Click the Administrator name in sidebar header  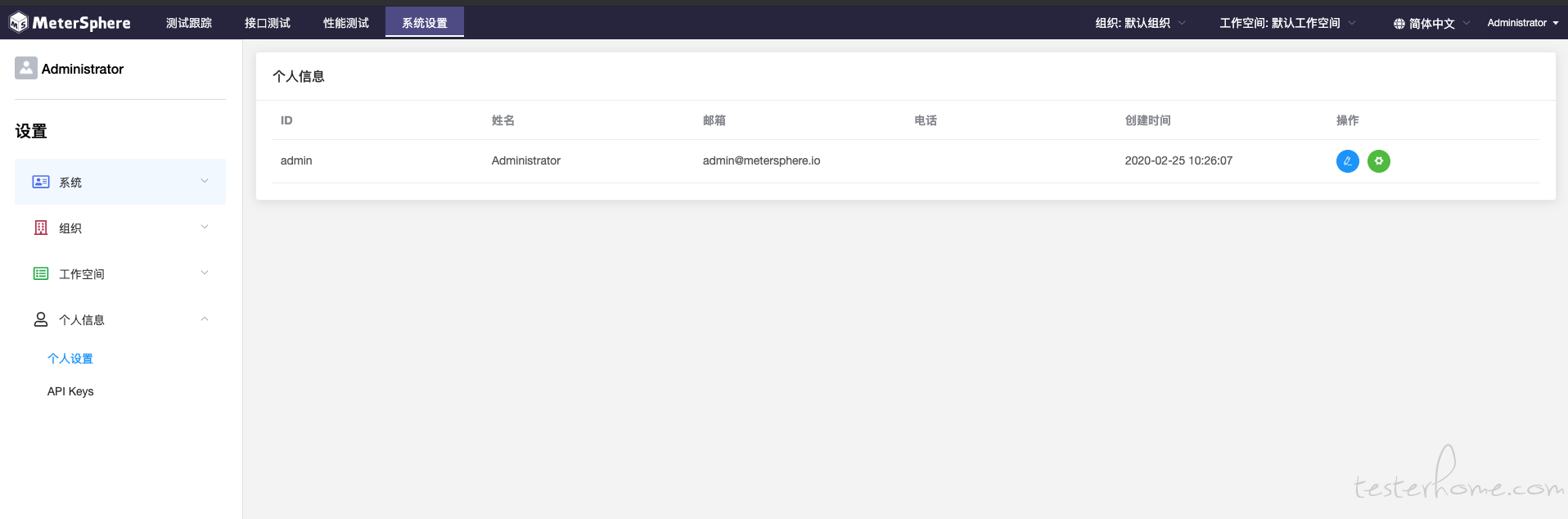point(83,69)
